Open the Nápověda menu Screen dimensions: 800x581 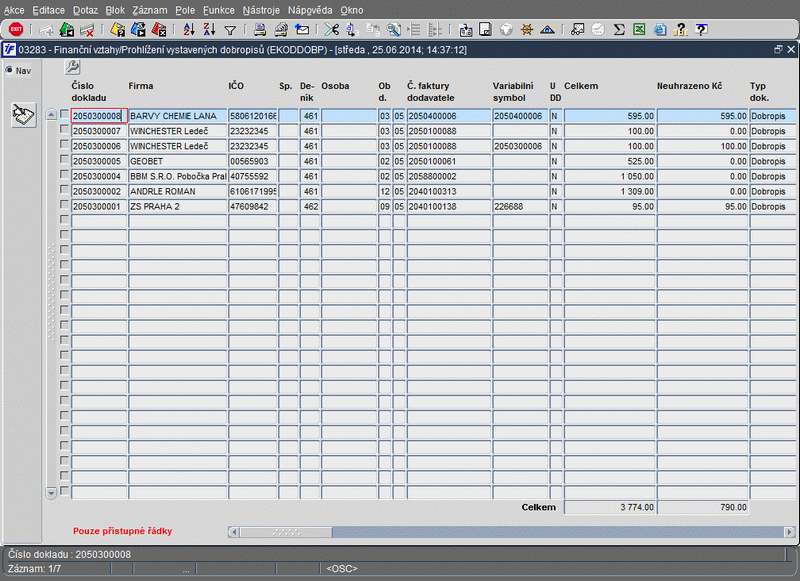[x=310, y=10]
